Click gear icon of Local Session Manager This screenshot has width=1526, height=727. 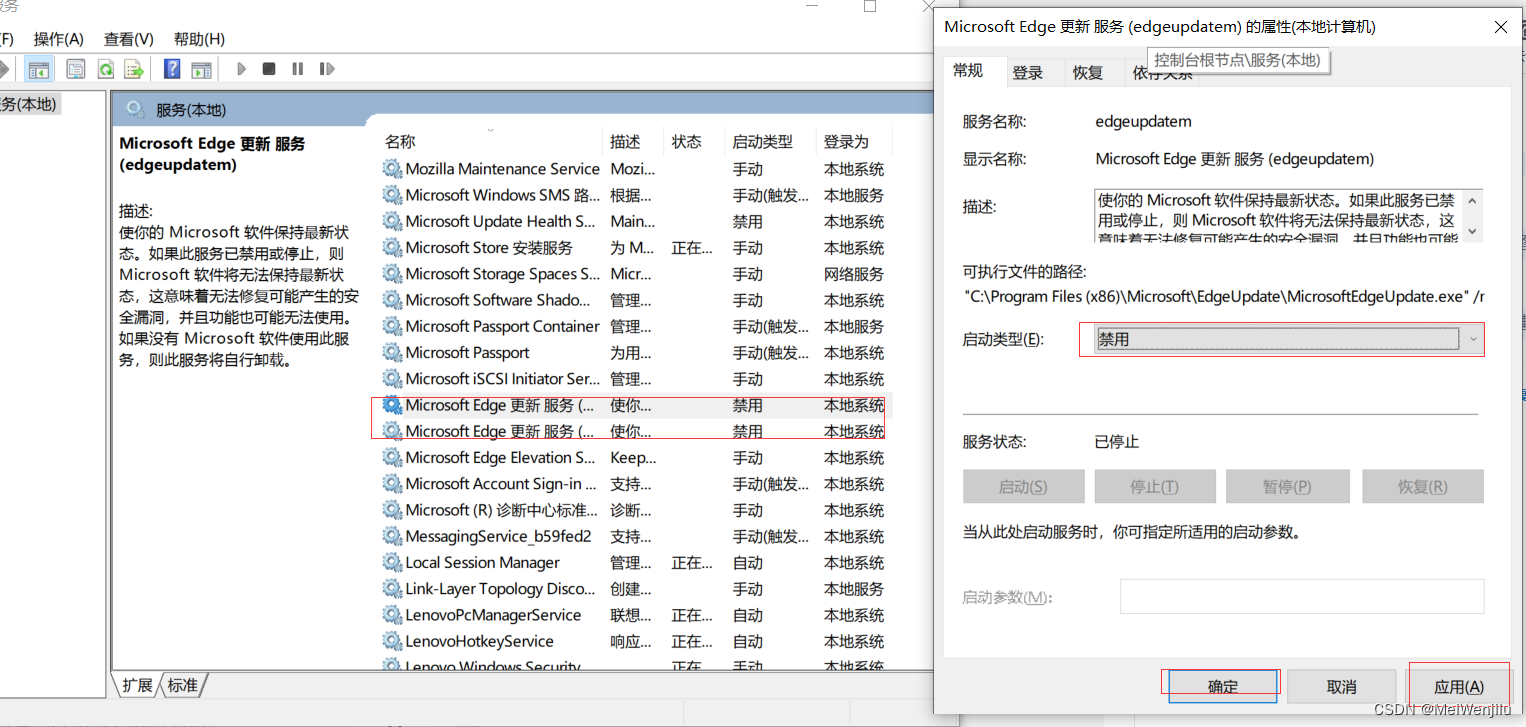[x=392, y=562]
